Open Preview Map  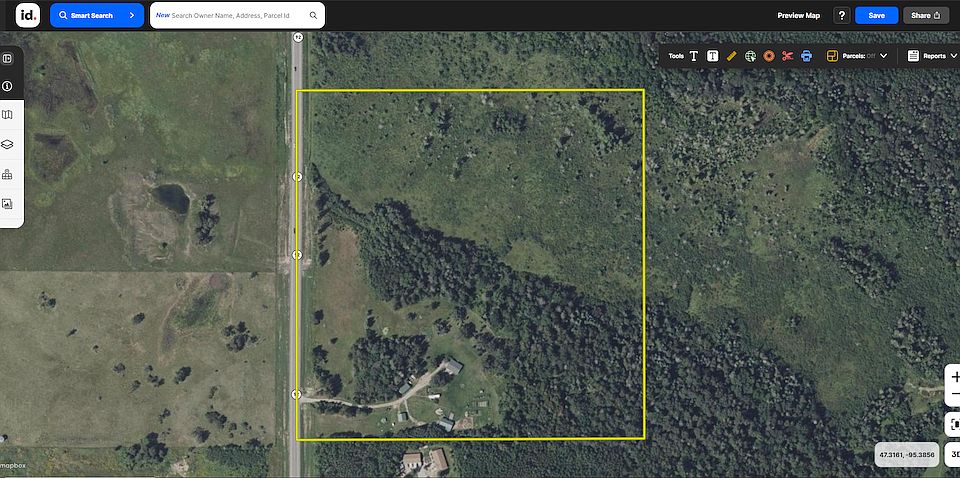click(x=798, y=15)
